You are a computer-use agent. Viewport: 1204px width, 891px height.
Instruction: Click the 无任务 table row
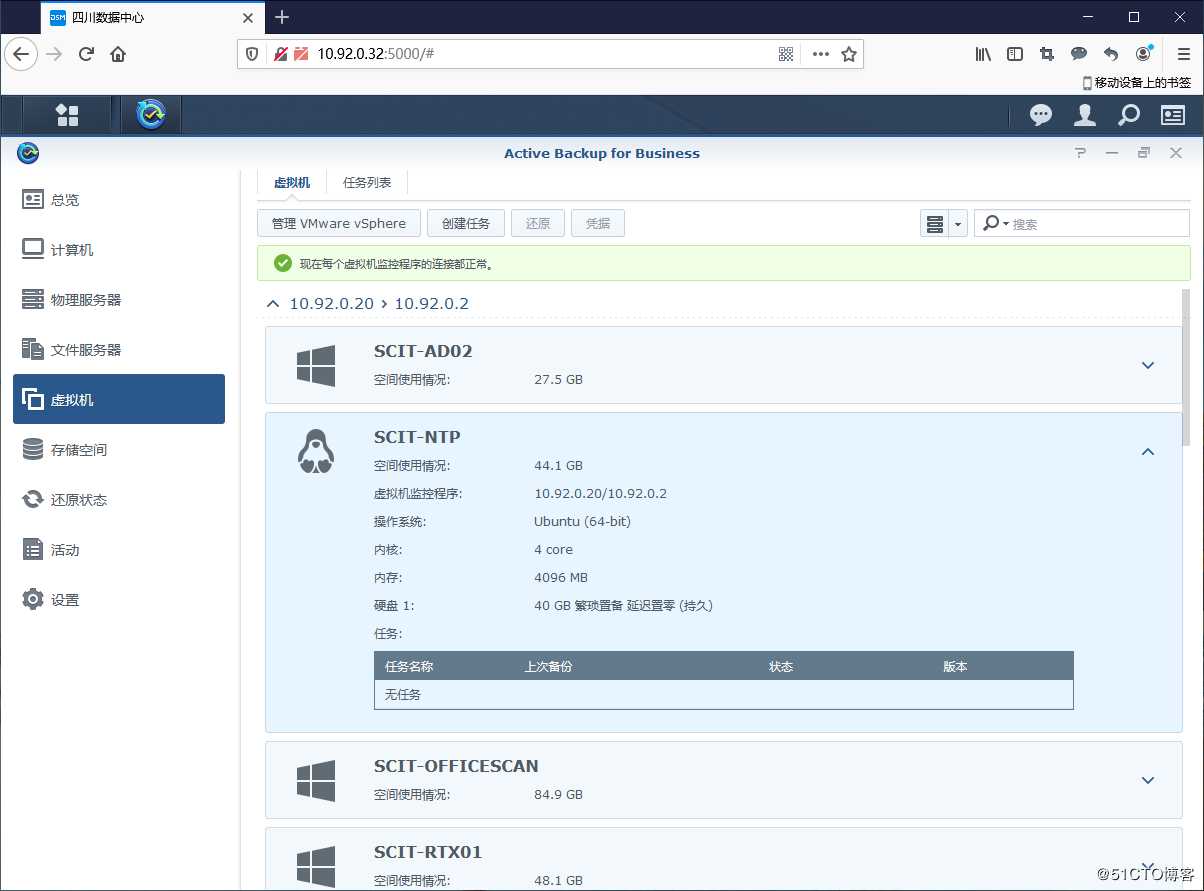(x=723, y=694)
